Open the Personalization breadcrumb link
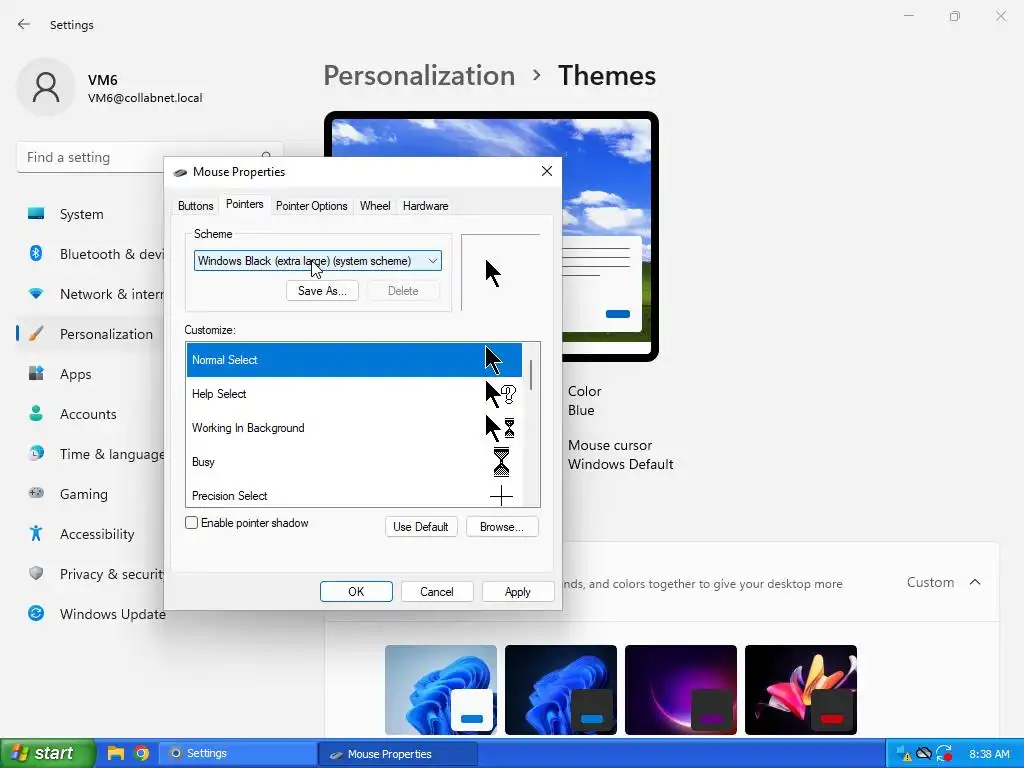1024x768 pixels. point(419,75)
